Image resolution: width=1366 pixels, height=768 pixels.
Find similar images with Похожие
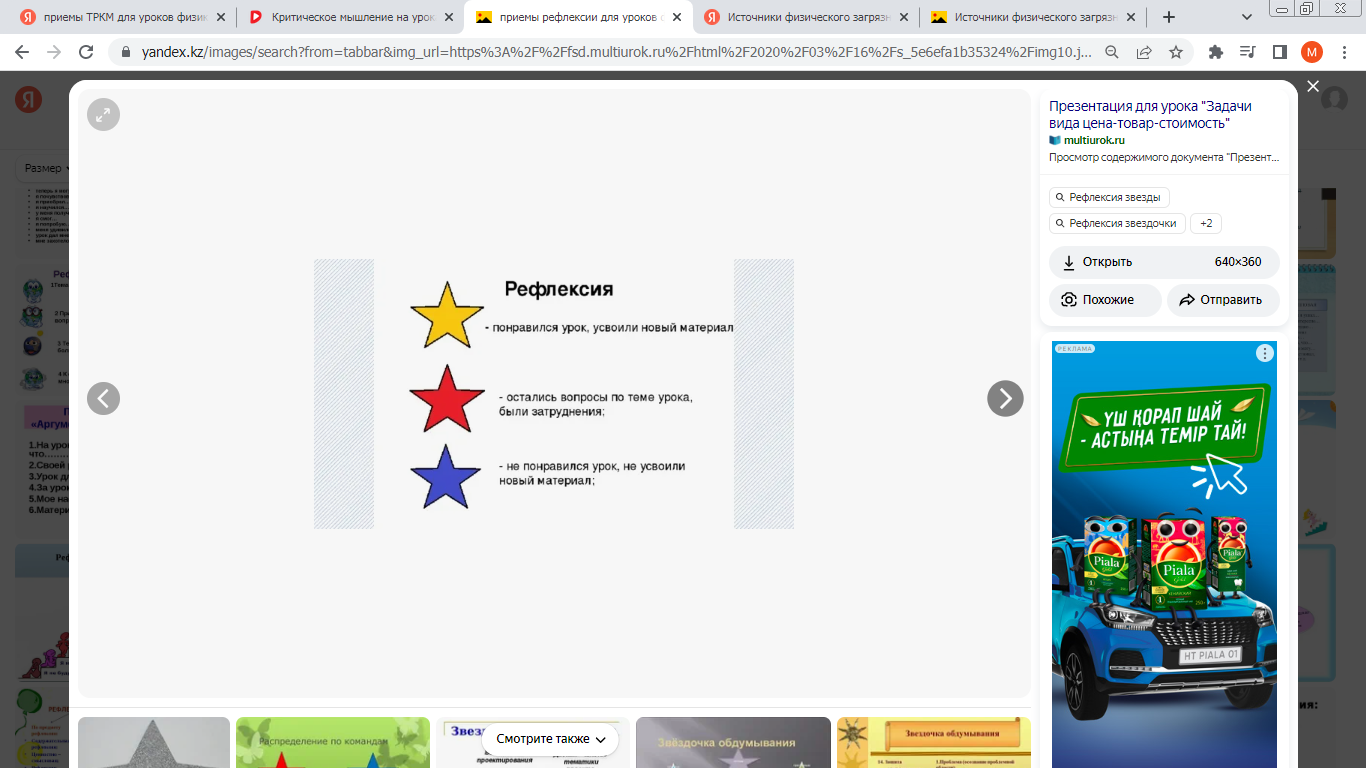coord(1105,300)
